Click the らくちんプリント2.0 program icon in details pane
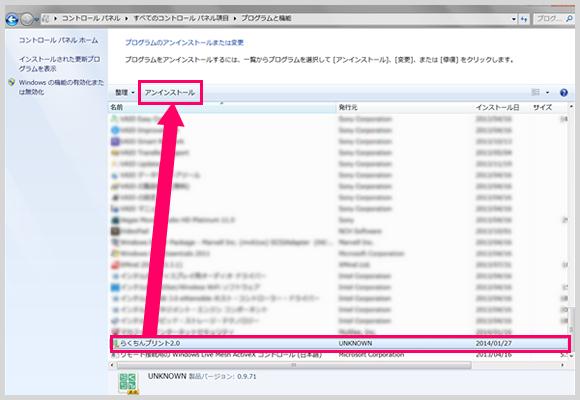This screenshot has height=400, width=580. (128, 383)
